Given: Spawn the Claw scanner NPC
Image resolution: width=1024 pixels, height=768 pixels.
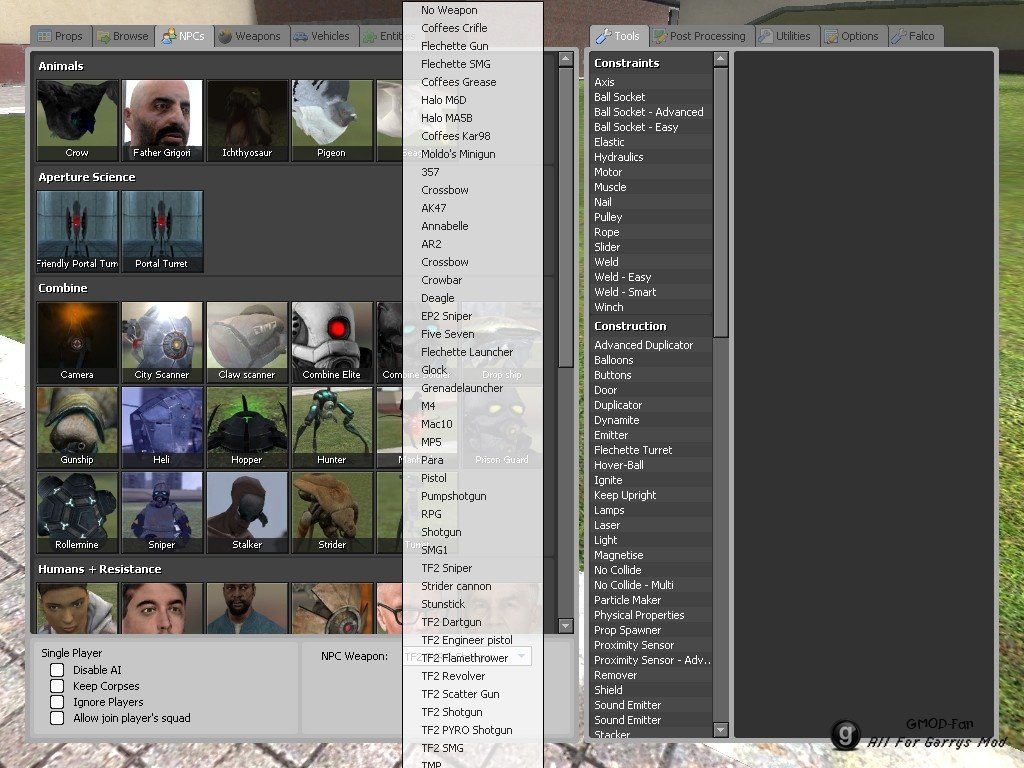Looking at the screenshot, I should (247, 342).
